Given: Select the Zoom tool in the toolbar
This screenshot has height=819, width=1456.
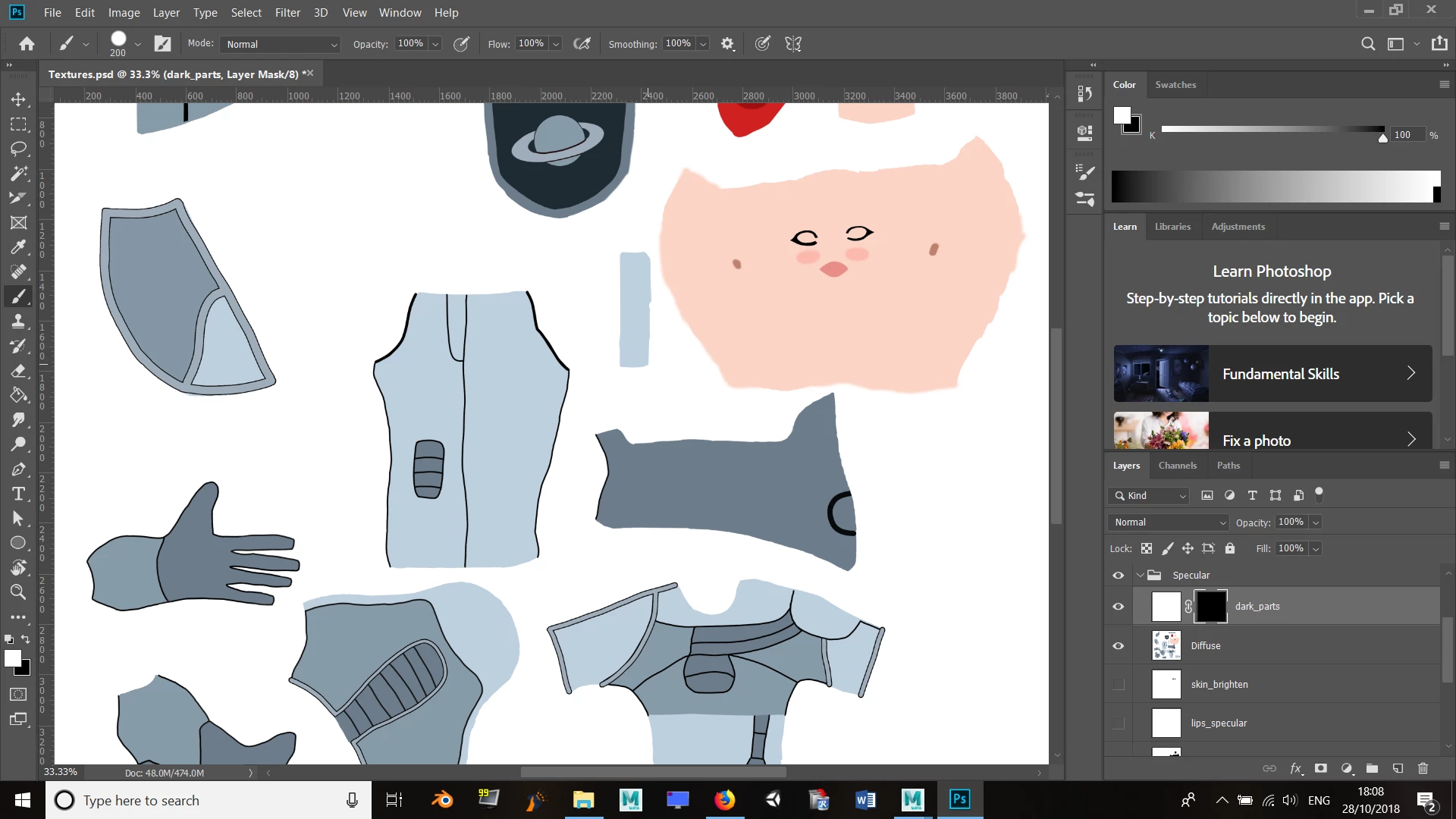Looking at the screenshot, I should pos(18,592).
